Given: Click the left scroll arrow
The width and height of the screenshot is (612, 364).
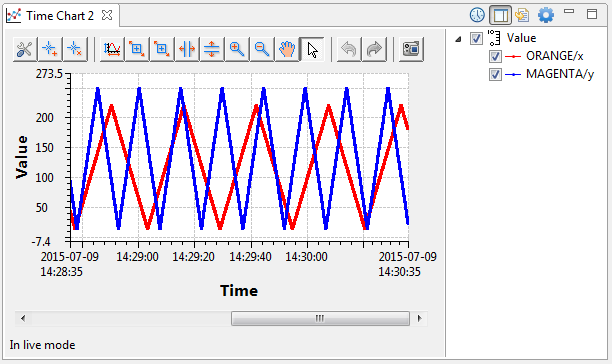Looking at the screenshot, I should [23, 318].
